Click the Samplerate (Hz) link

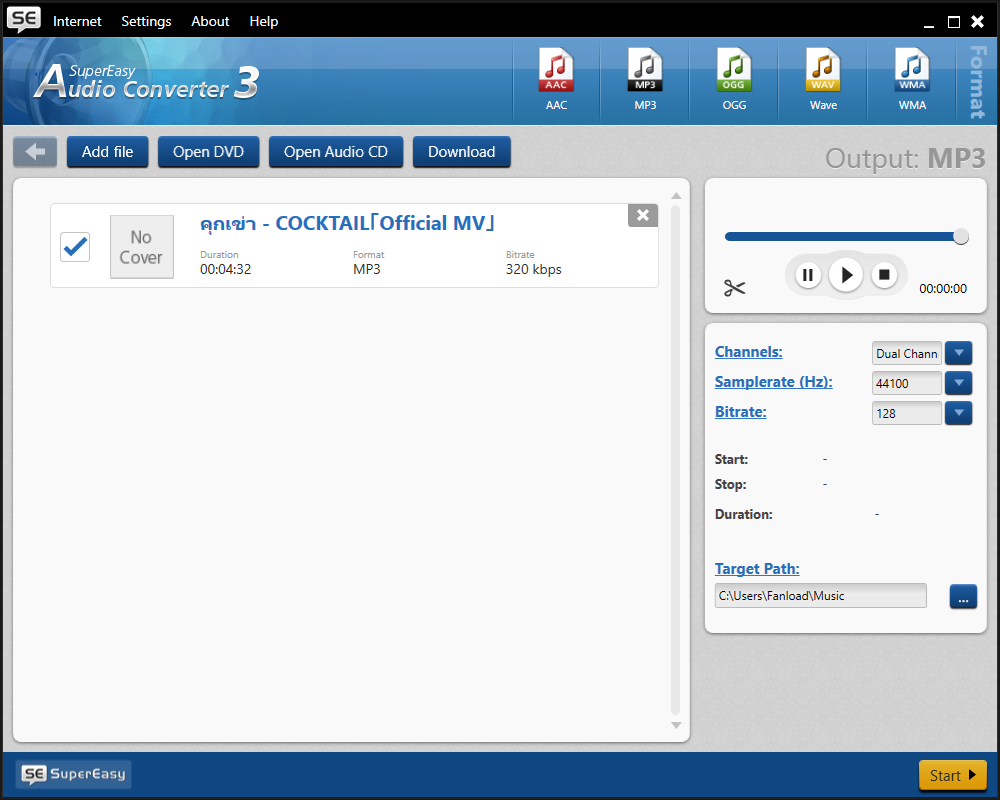(x=773, y=382)
